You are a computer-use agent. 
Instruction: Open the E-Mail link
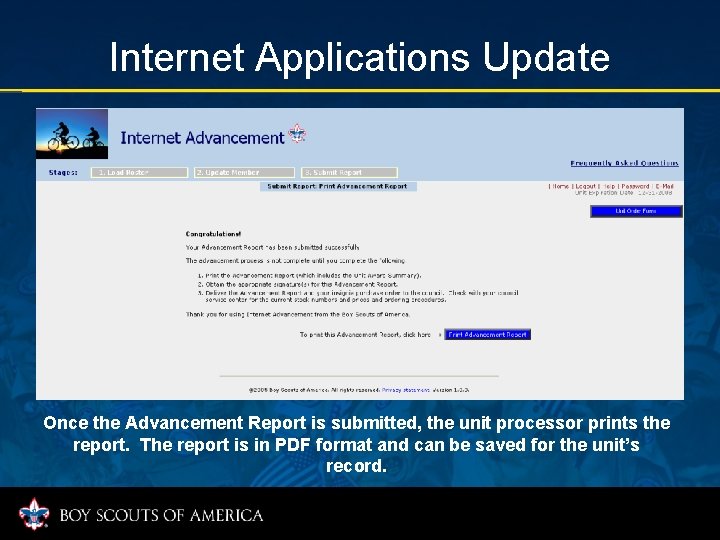tap(664, 186)
